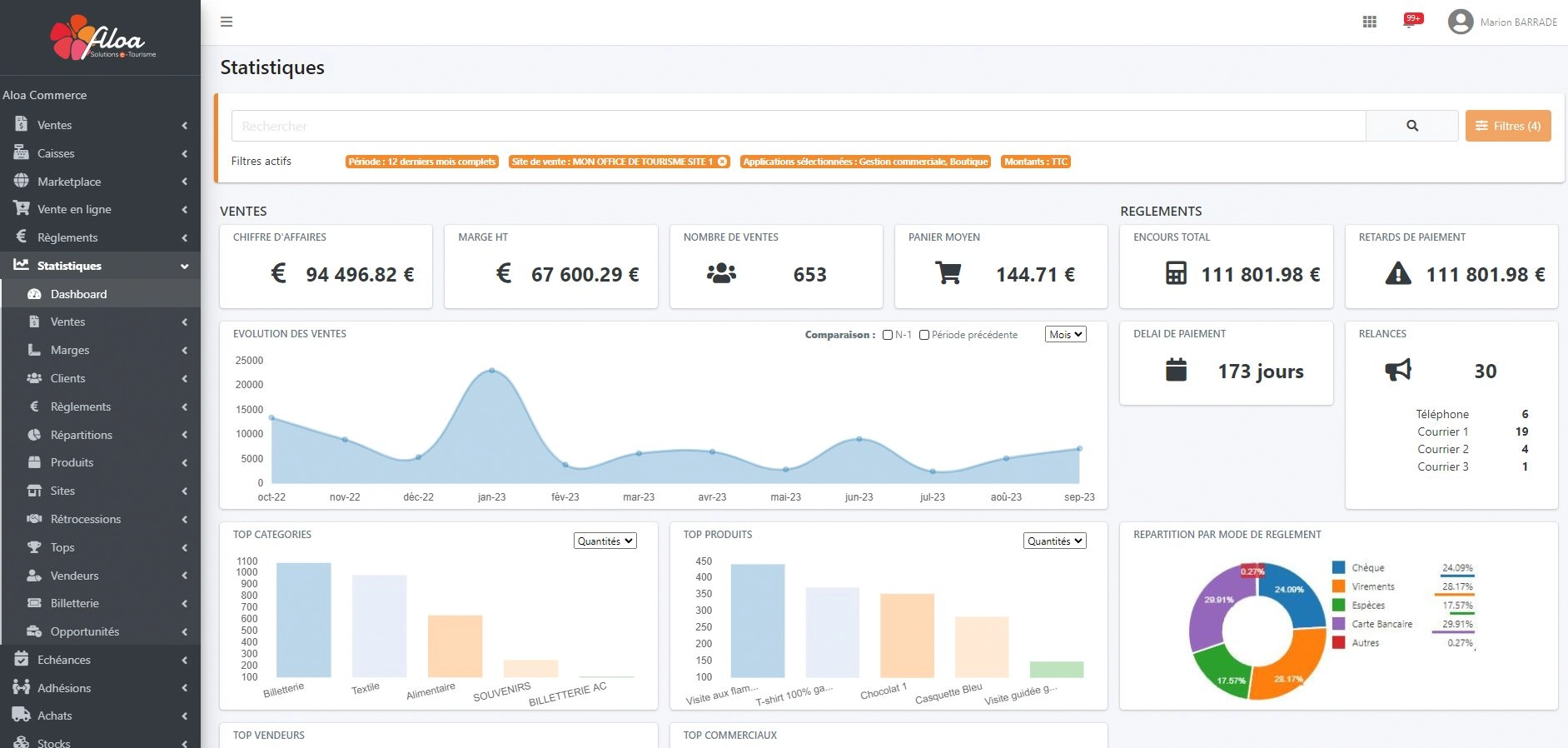
Task: Open notifications bell with 99+ badge
Action: [1411, 22]
